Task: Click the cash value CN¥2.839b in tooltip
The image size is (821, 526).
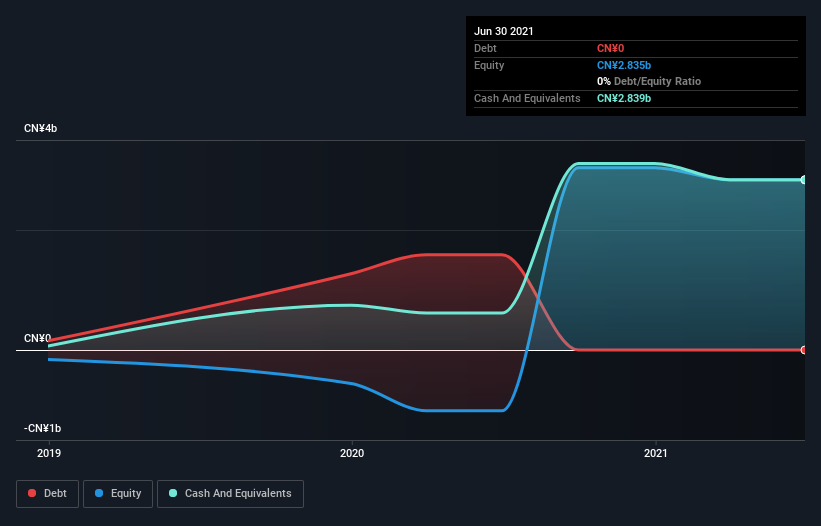Action: (624, 98)
